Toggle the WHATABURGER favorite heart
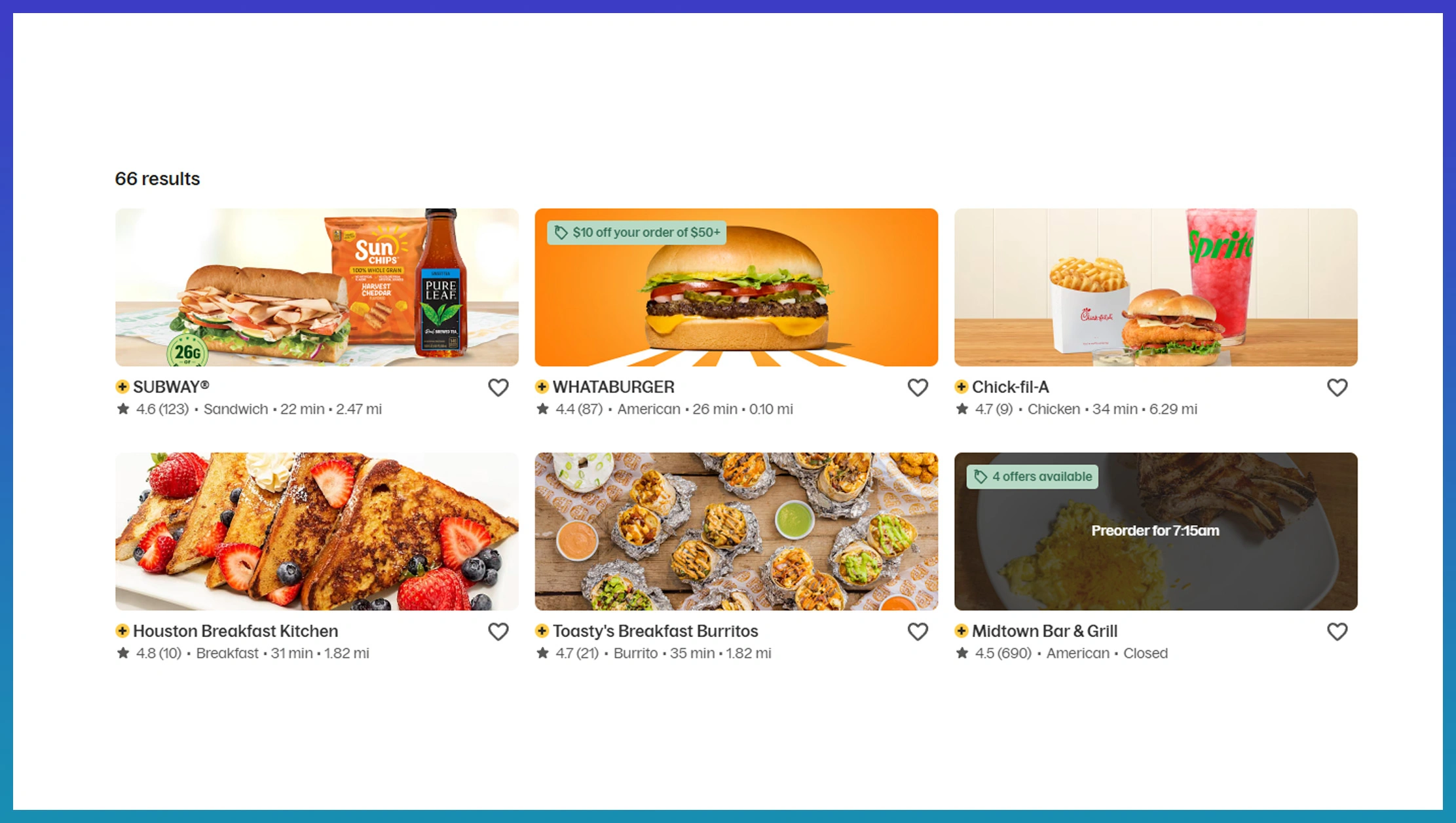Screen dimensions: 1456x823 [x=918, y=388]
